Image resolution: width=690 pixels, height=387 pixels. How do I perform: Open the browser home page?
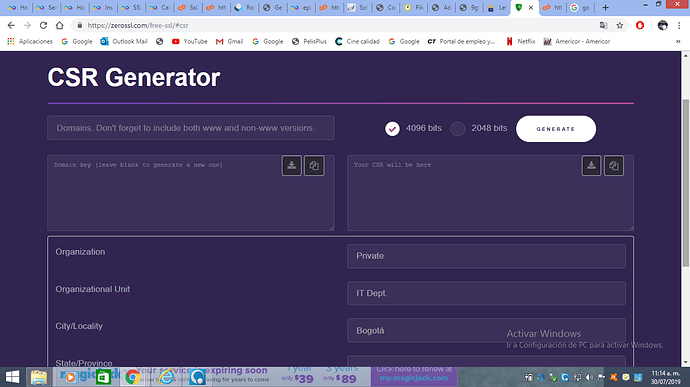59,26
